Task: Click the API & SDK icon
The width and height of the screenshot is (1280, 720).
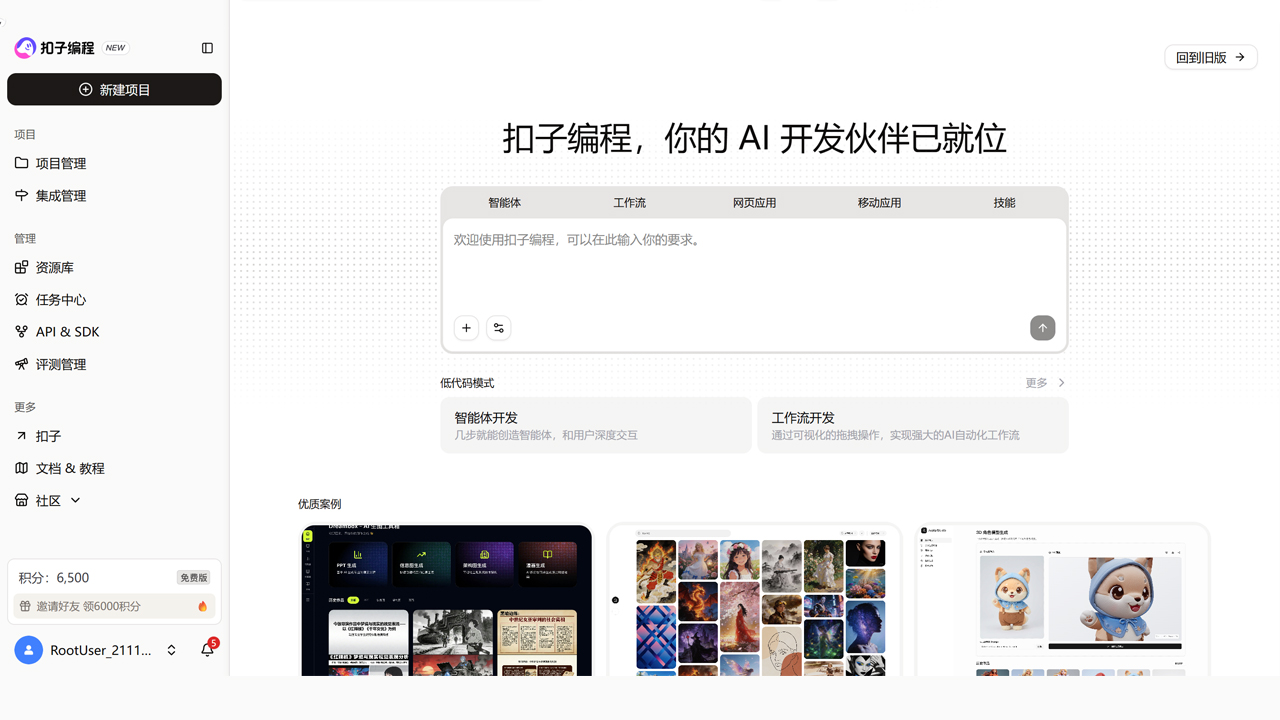Action: [x=22, y=331]
